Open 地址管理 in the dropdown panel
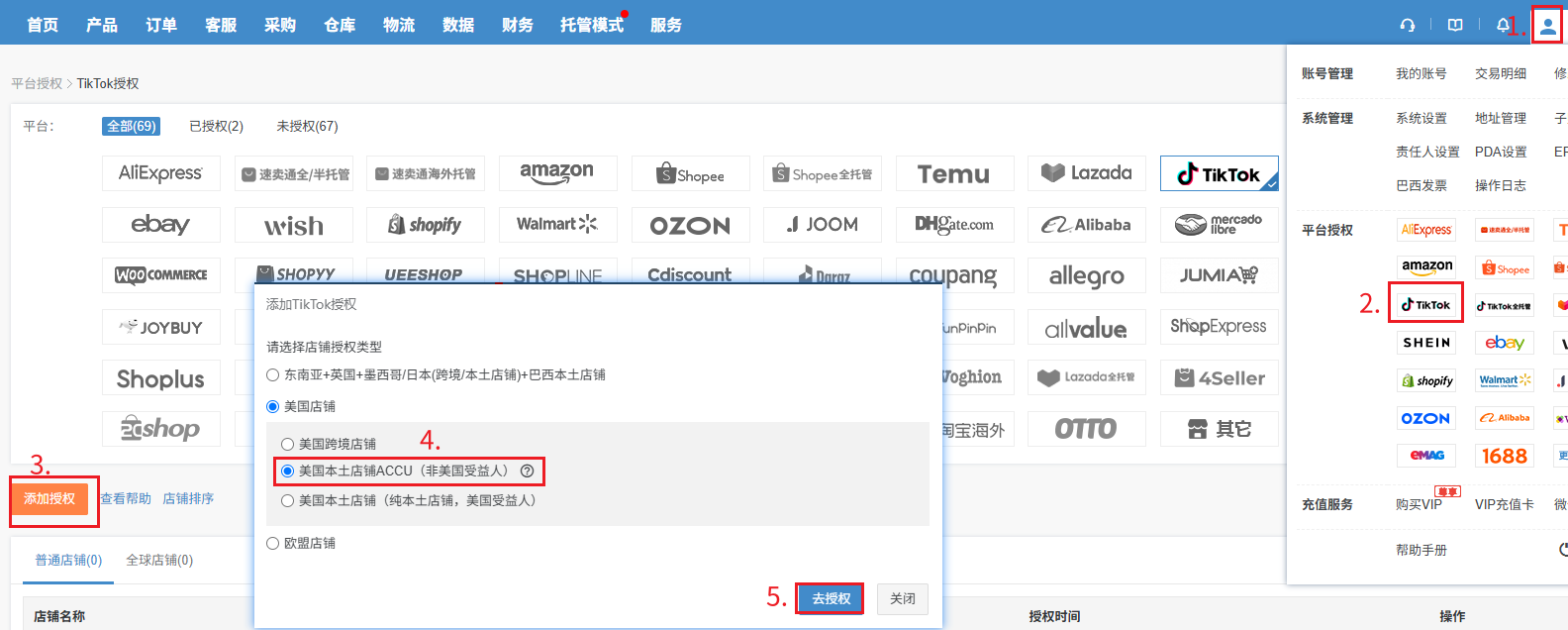This screenshot has width=1568, height=630. pos(1501,119)
